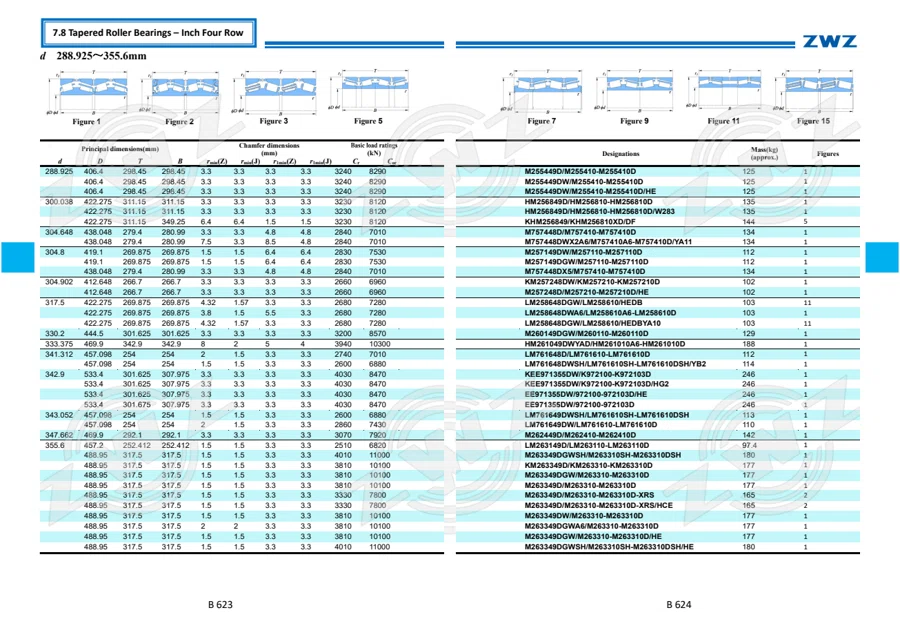900x637 pixels.
Task: Click designation M255449DW/M255410-M255410D/HE
Action: (590, 192)
